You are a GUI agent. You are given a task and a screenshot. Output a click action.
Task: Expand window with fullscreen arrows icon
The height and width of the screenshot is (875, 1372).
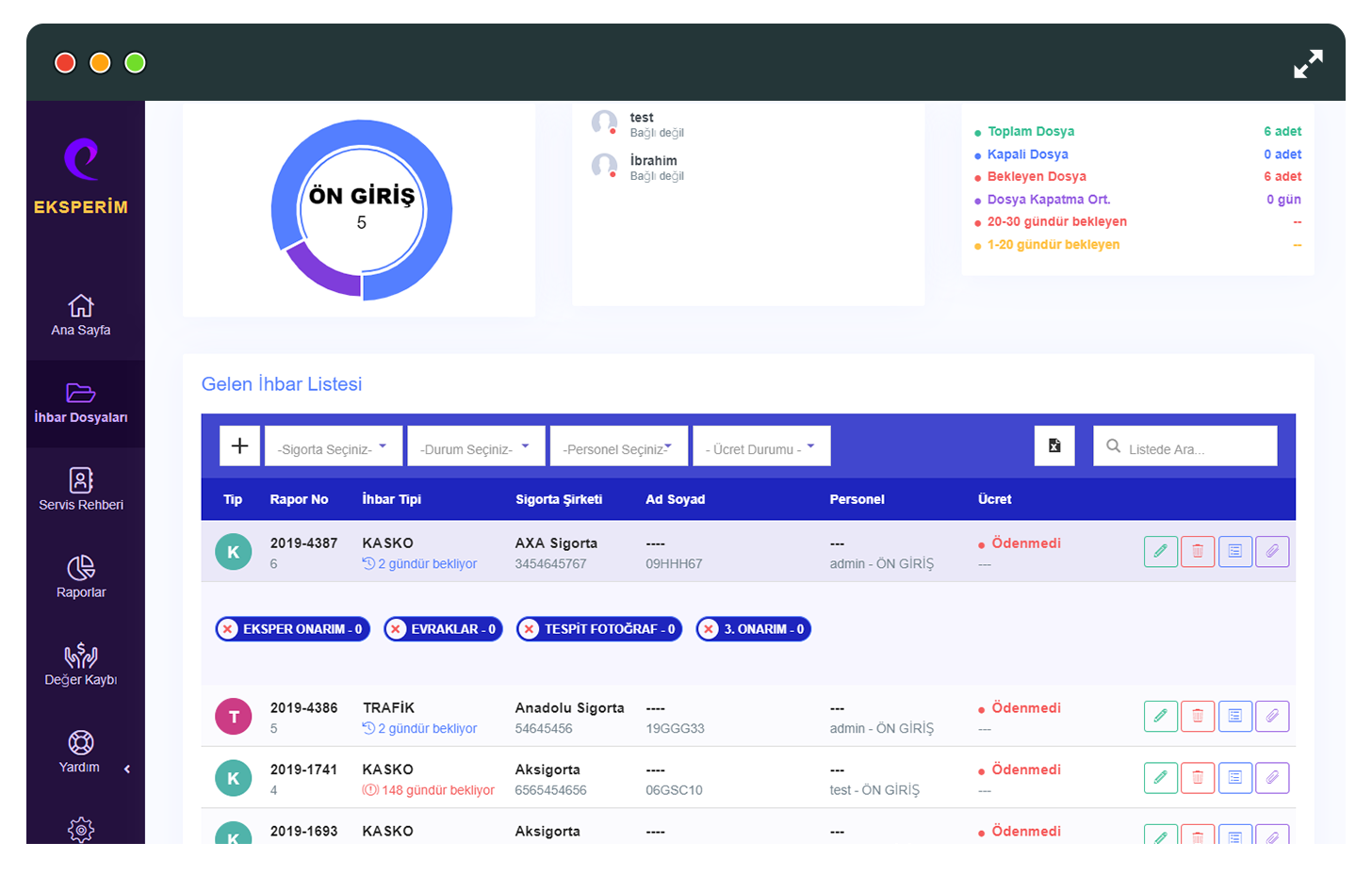coord(1308,64)
